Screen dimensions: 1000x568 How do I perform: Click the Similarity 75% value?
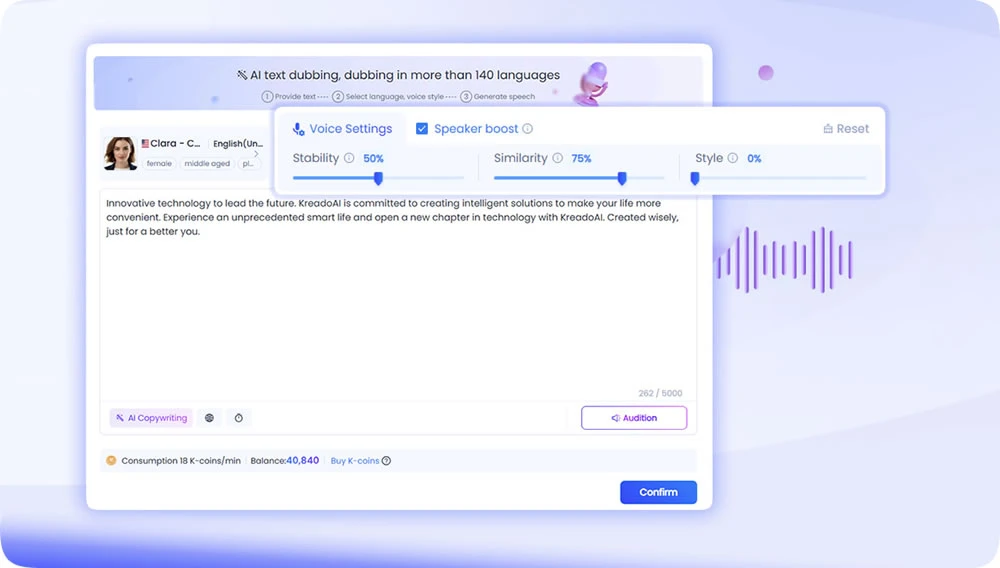[x=581, y=158]
